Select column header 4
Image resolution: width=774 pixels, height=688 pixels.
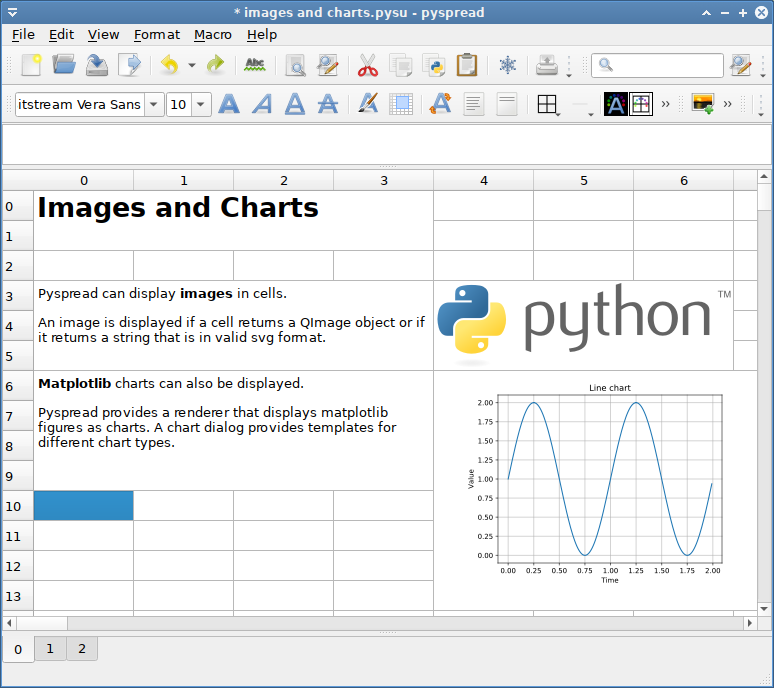pos(484,180)
